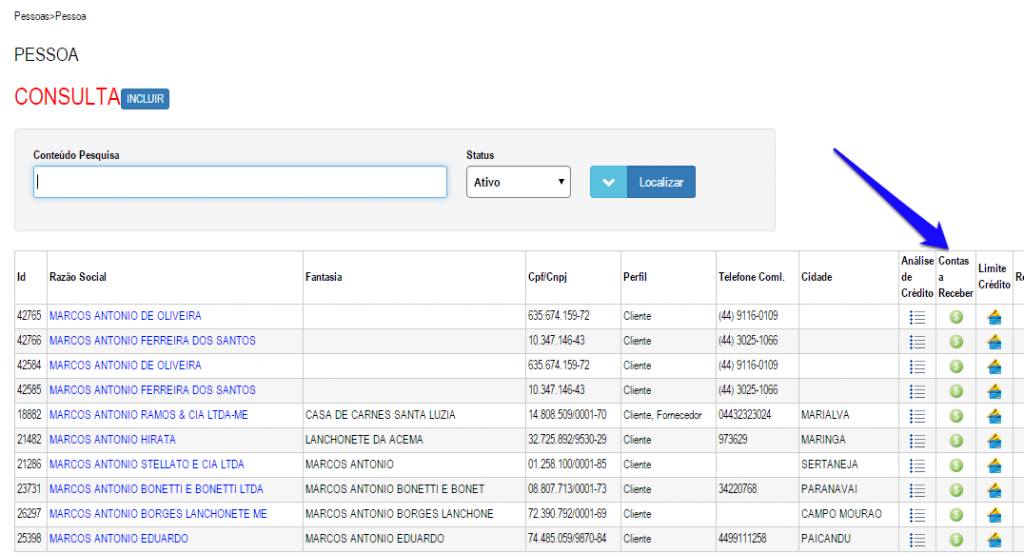The width and height of the screenshot is (1024, 554).
Task: Click Contas a Receber icon for id 42766
Action: click(956, 341)
